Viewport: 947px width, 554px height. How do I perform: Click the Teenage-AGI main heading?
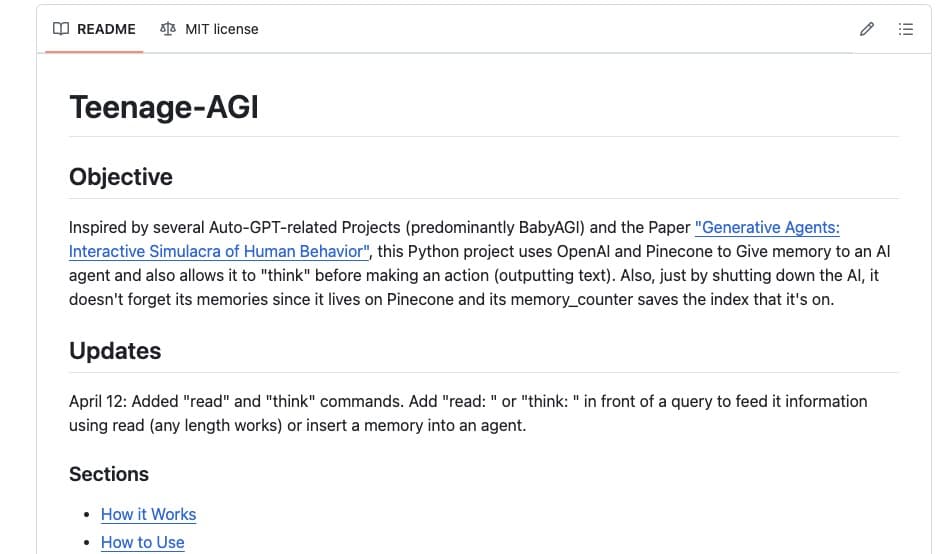164,107
